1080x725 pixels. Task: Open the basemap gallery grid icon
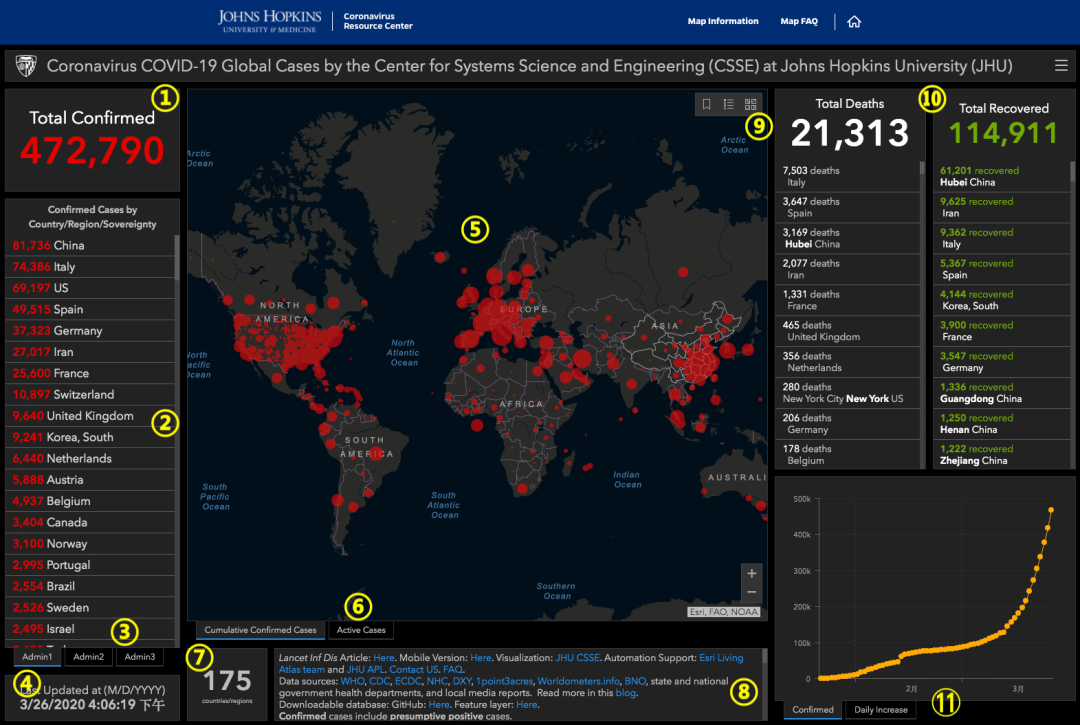pos(751,104)
